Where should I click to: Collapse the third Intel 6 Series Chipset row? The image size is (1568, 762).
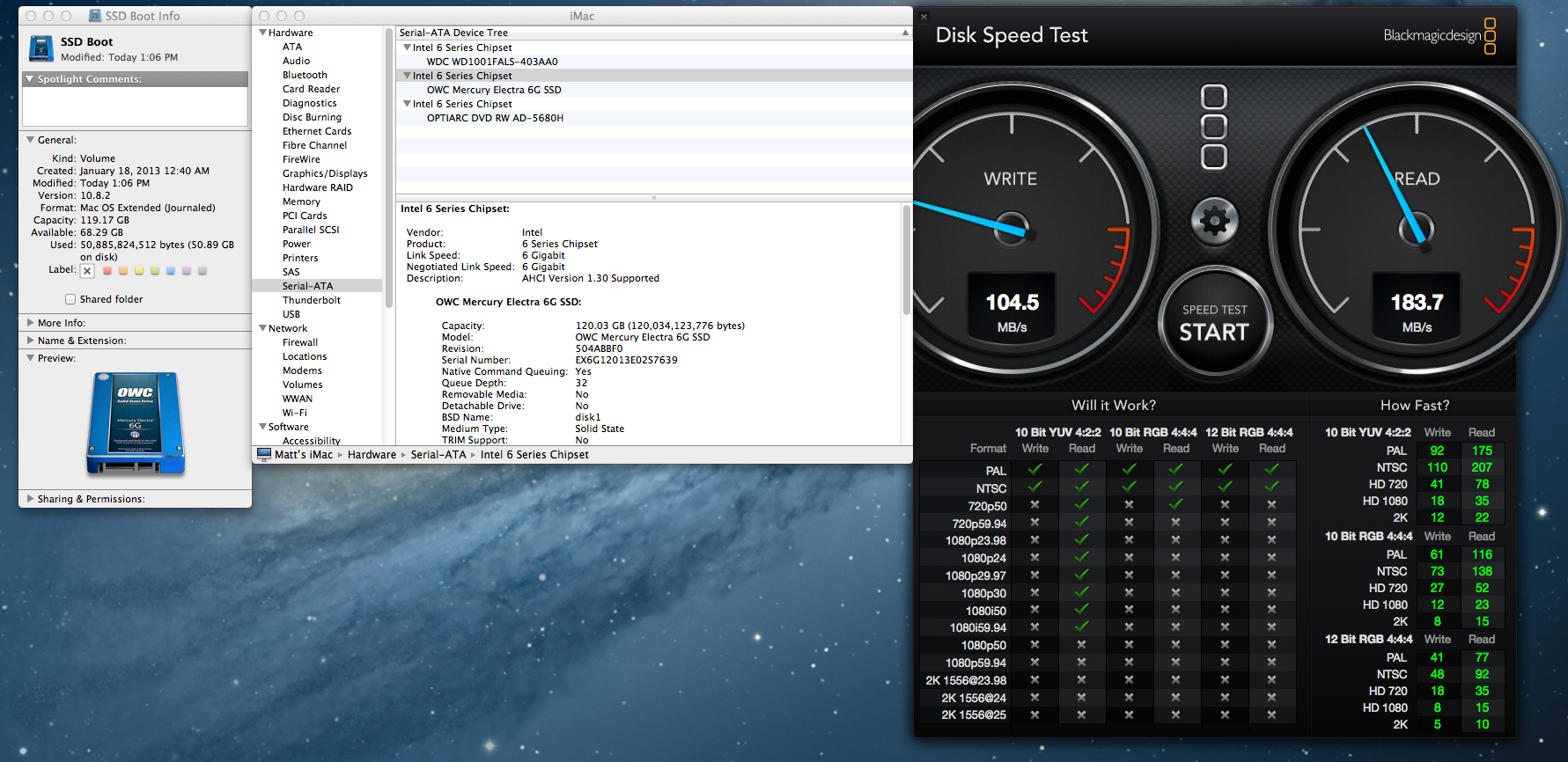click(407, 104)
